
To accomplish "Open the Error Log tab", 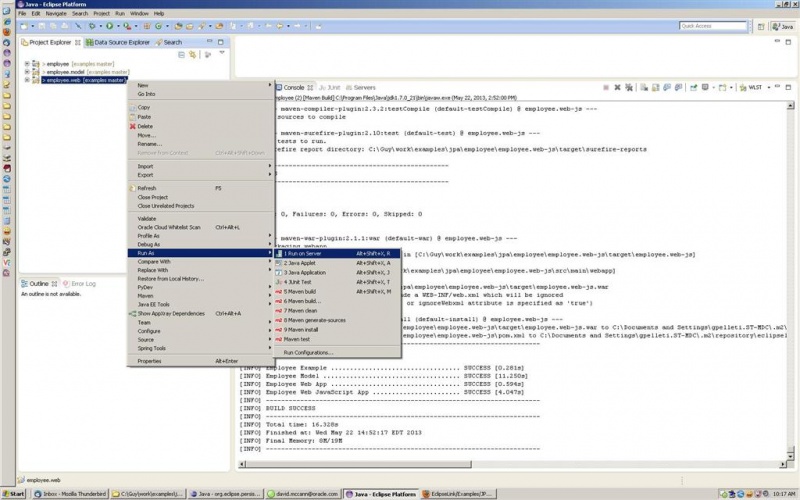I will tap(79, 284).
